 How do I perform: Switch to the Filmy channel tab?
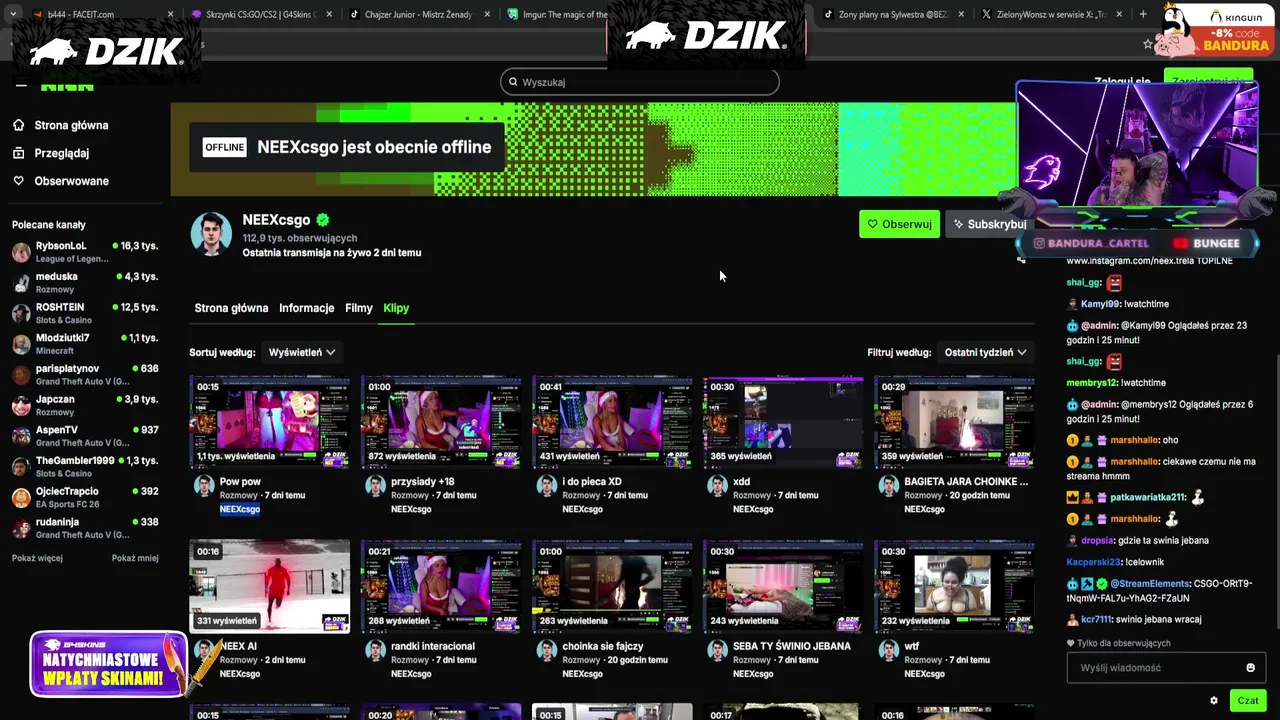click(359, 308)
